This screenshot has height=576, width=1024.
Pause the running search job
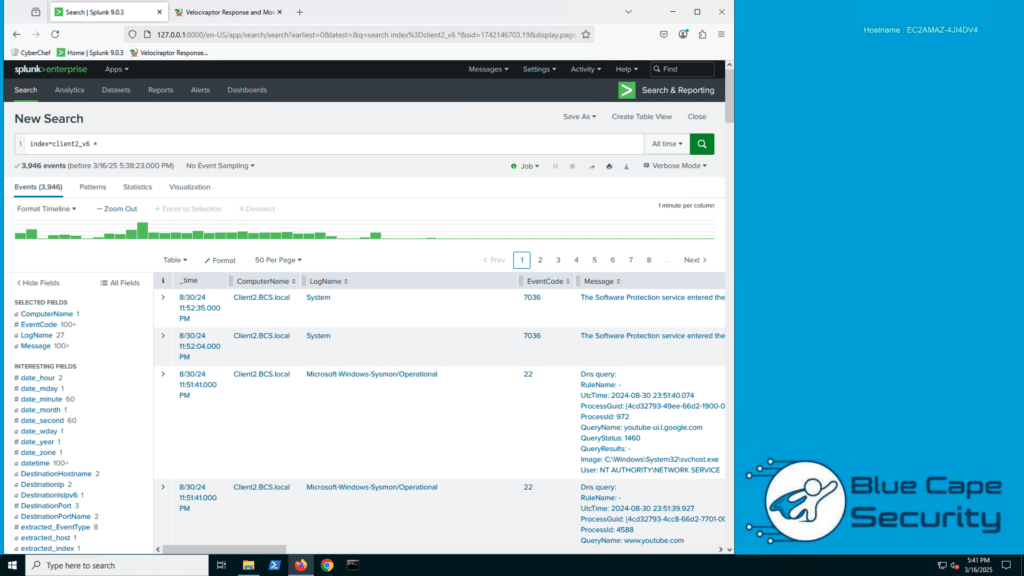555,166
